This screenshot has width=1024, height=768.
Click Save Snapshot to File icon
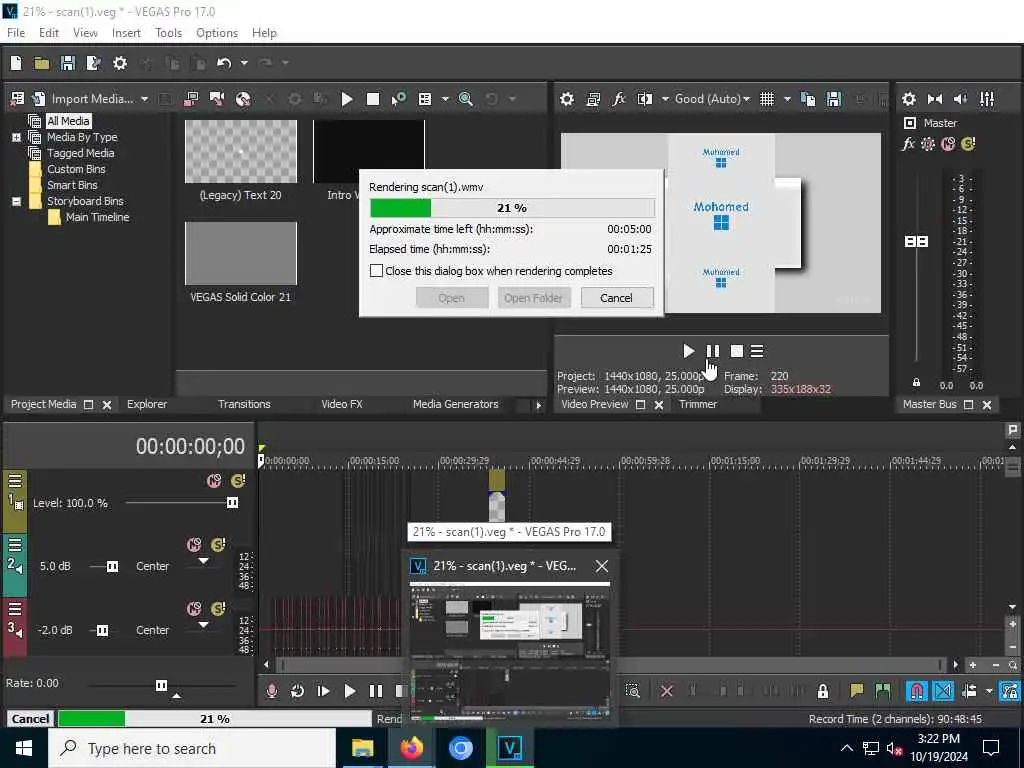coord(834,99)
